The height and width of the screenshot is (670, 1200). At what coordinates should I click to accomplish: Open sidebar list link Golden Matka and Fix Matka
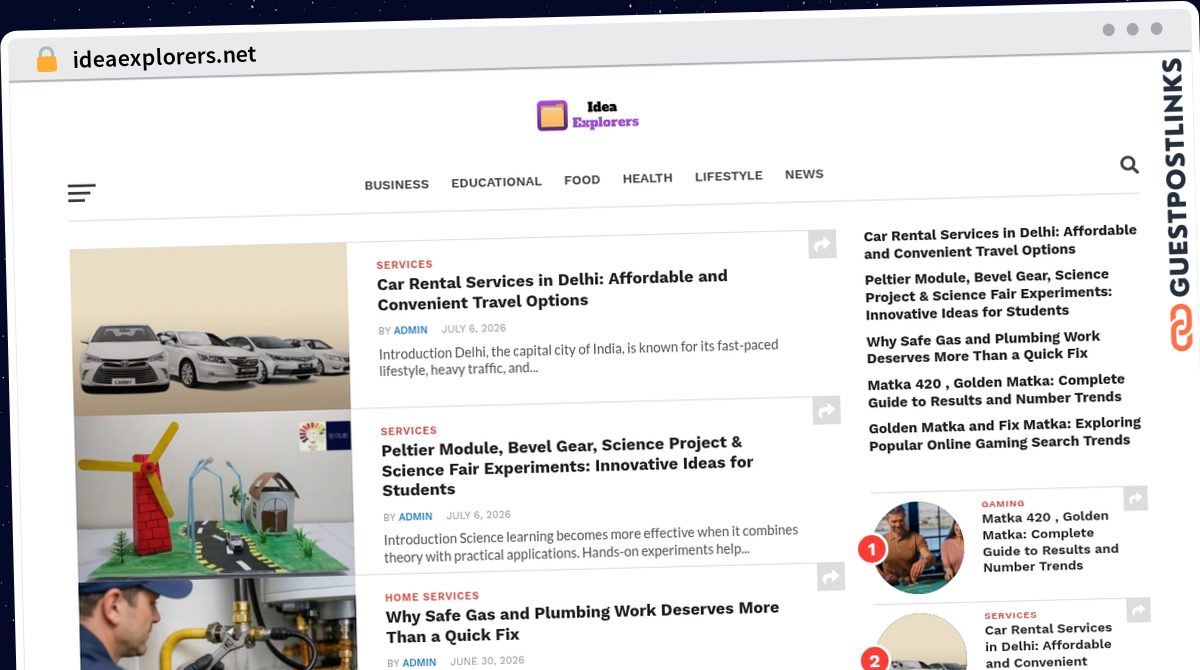point(1005,434)
